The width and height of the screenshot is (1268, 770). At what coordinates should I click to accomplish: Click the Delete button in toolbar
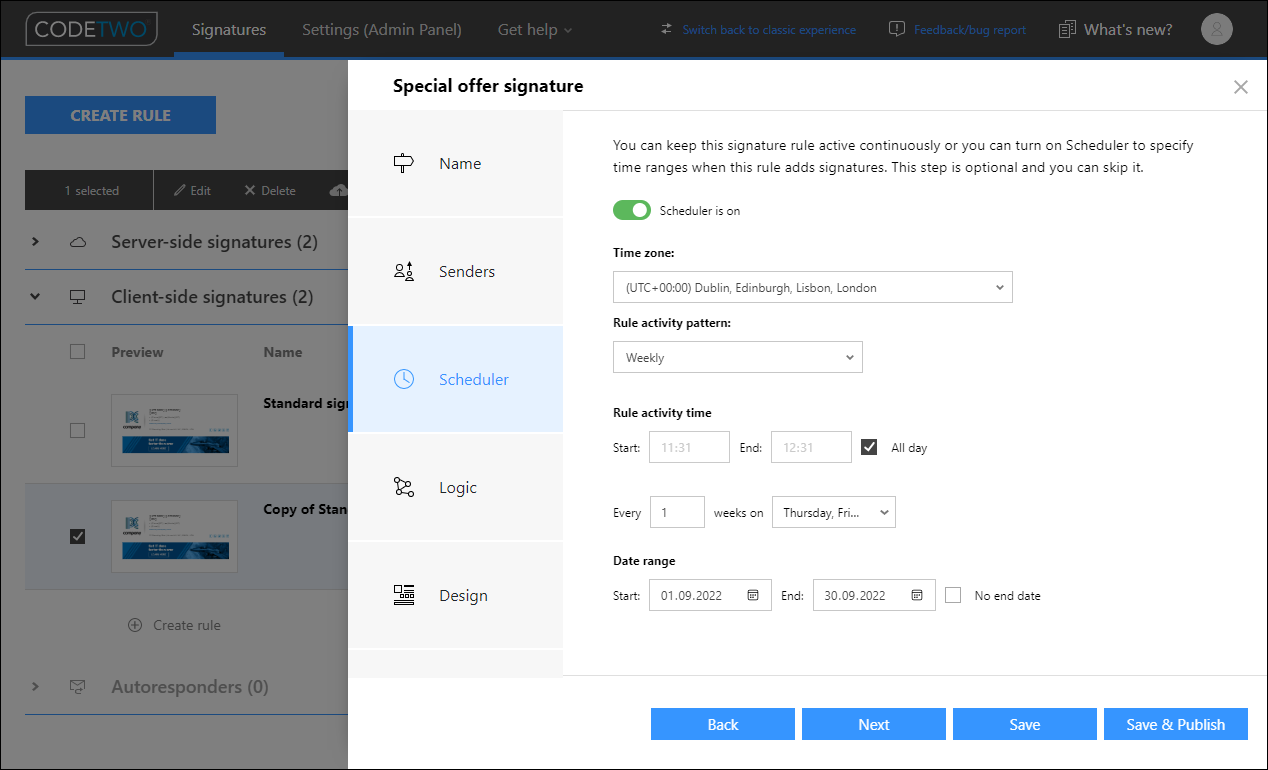click(x=270, y=190)
